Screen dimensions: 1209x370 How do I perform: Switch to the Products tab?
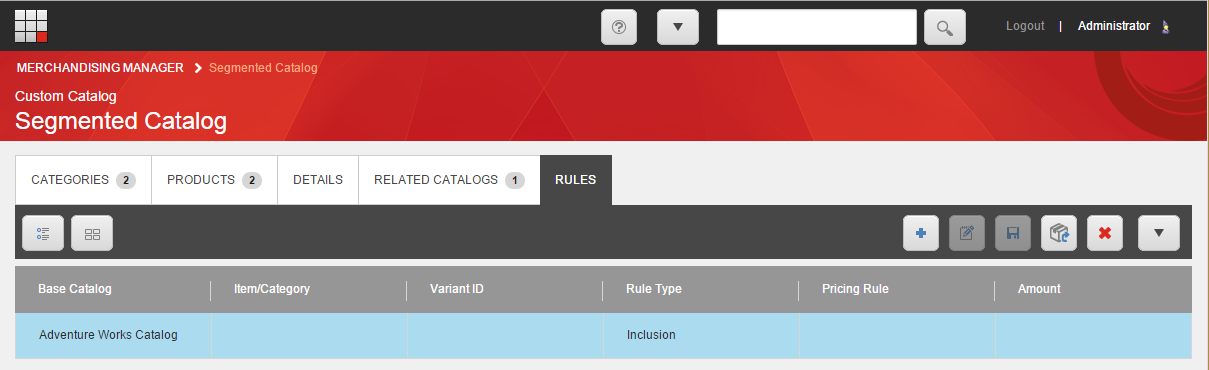tap(214, 180)
